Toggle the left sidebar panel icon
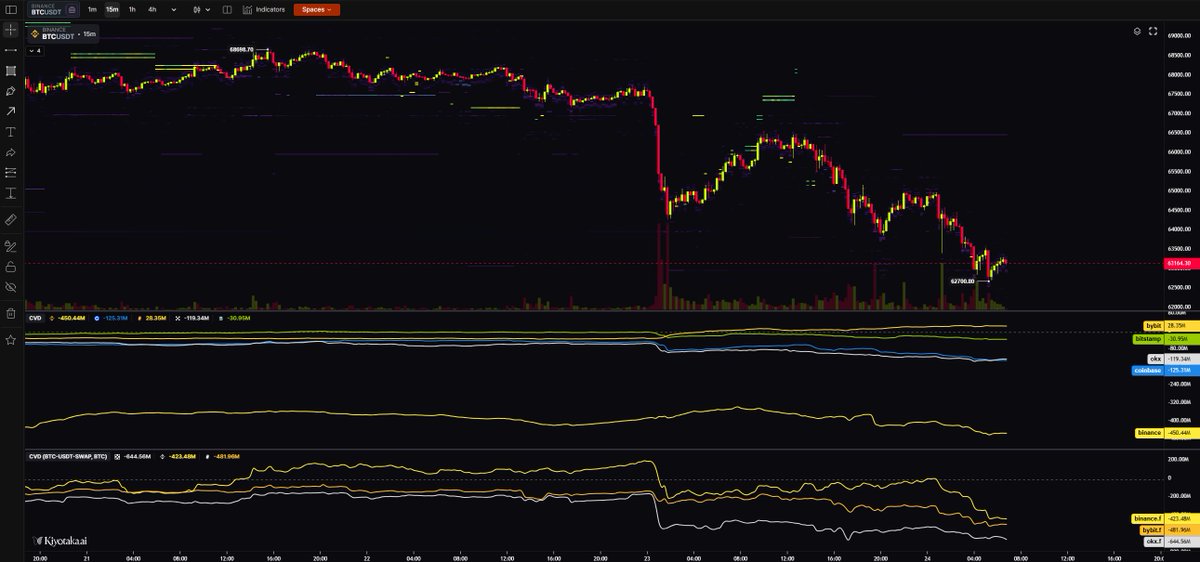 10,9
